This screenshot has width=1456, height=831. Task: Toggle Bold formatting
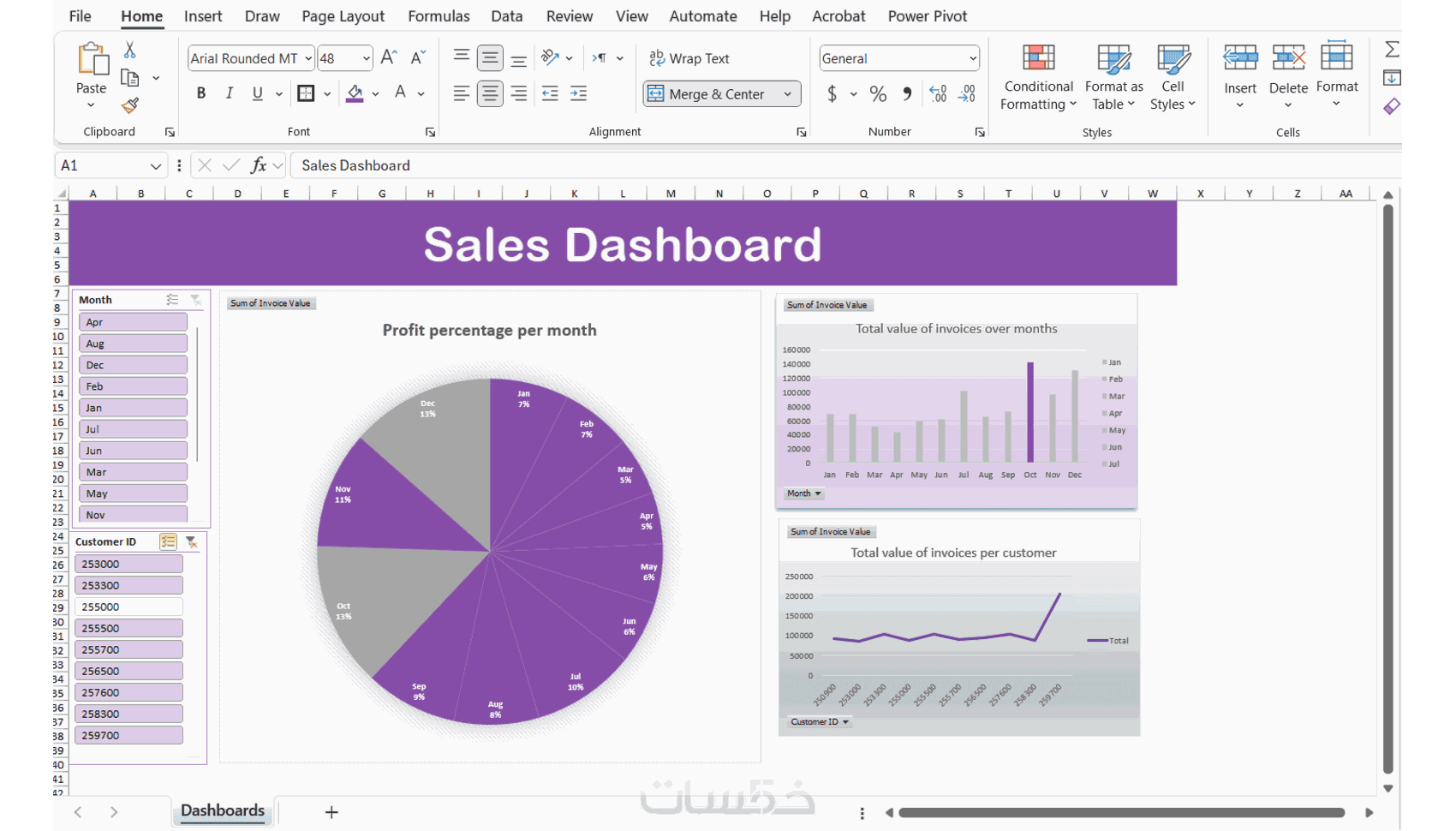coord(201,93)
